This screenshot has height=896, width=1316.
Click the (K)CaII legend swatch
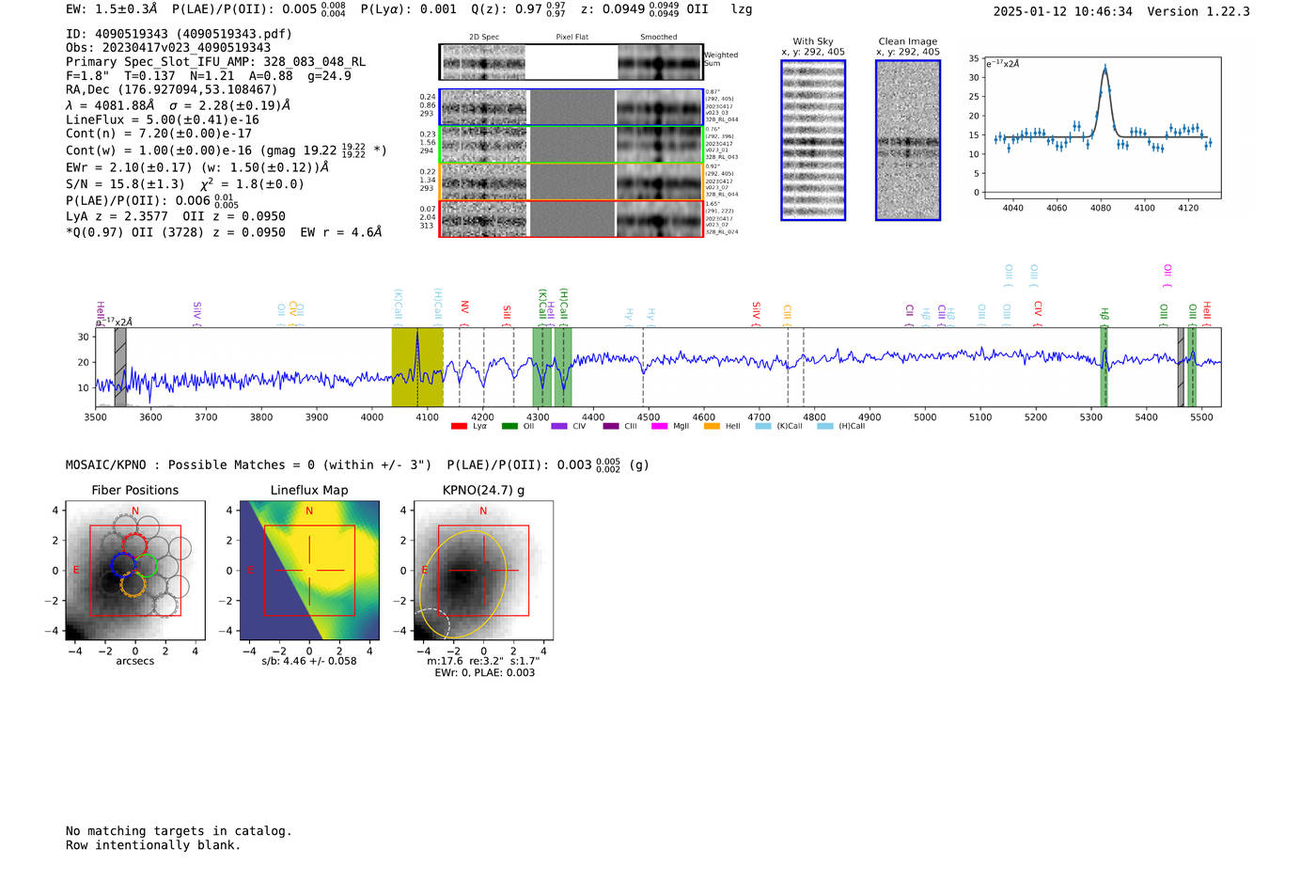(763, 427)
